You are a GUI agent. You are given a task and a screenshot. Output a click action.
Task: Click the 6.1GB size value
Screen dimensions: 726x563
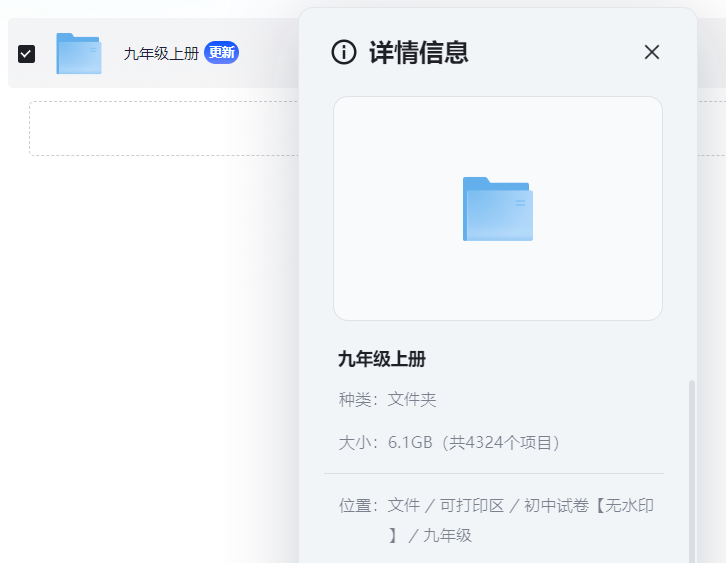pos(411,442)
